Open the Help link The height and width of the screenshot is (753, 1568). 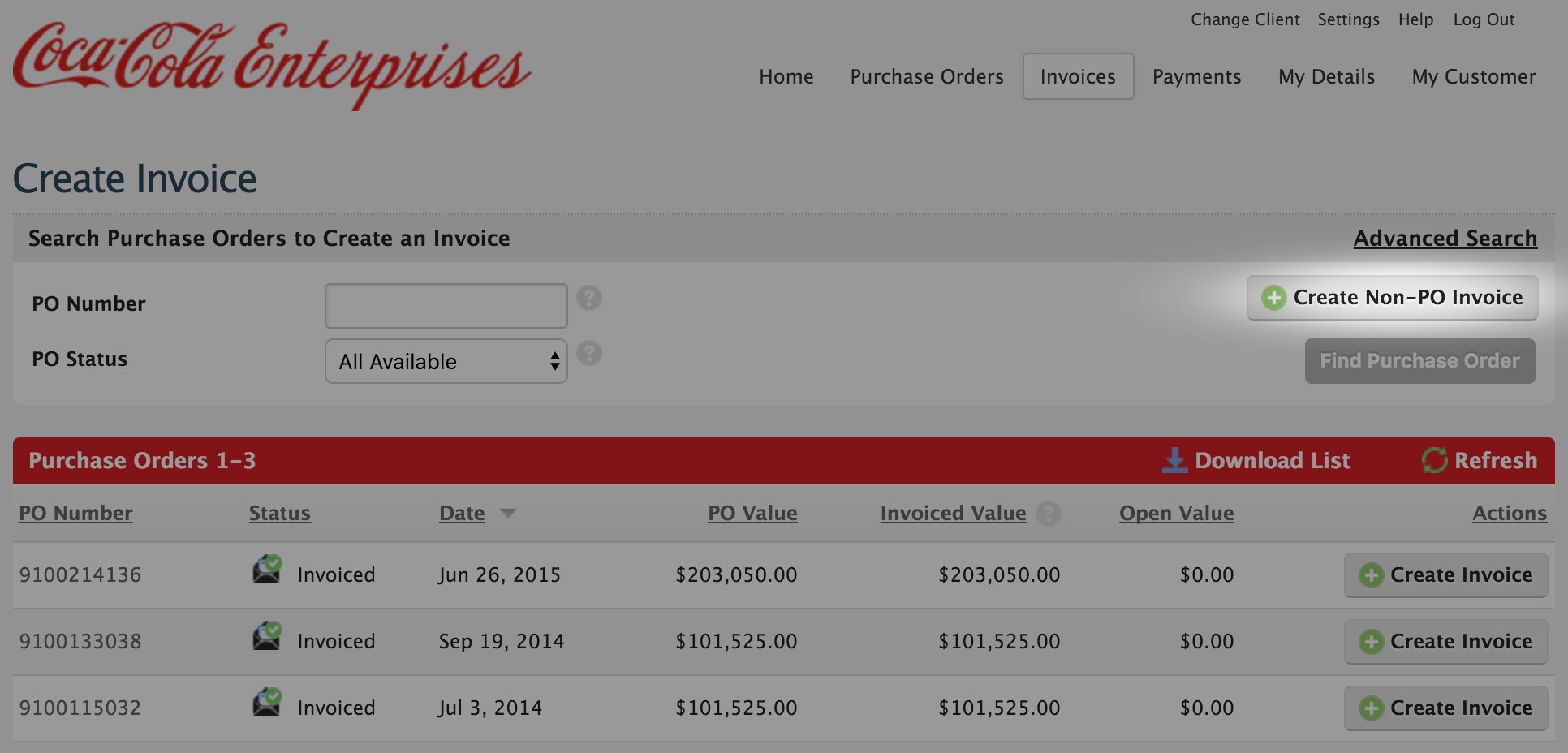tap(1415, 19)
